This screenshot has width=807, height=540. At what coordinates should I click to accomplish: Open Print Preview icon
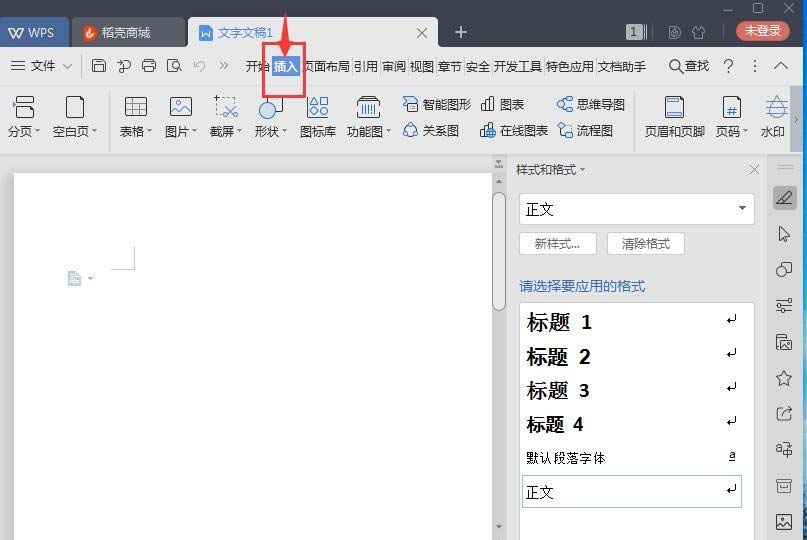[174, 66]
